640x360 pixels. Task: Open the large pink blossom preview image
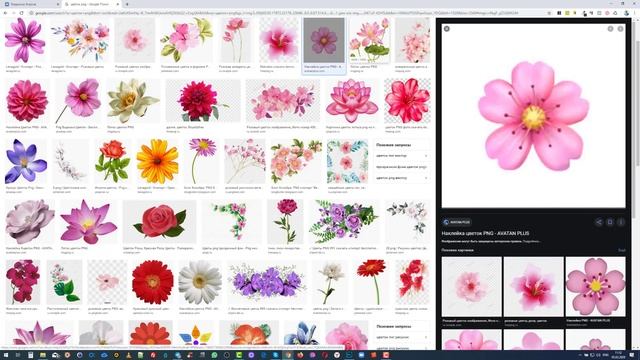coord(533,116)
